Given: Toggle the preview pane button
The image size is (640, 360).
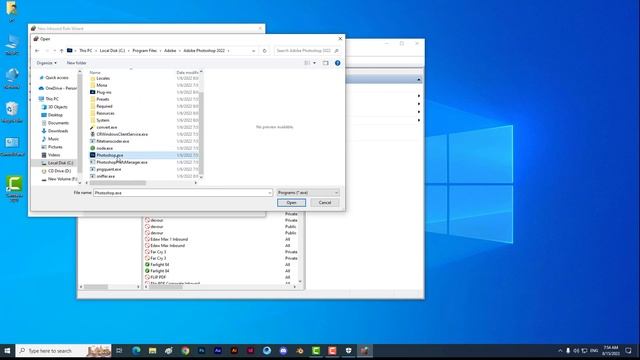Looking at the screenshot, I should (x=325, y=63).
